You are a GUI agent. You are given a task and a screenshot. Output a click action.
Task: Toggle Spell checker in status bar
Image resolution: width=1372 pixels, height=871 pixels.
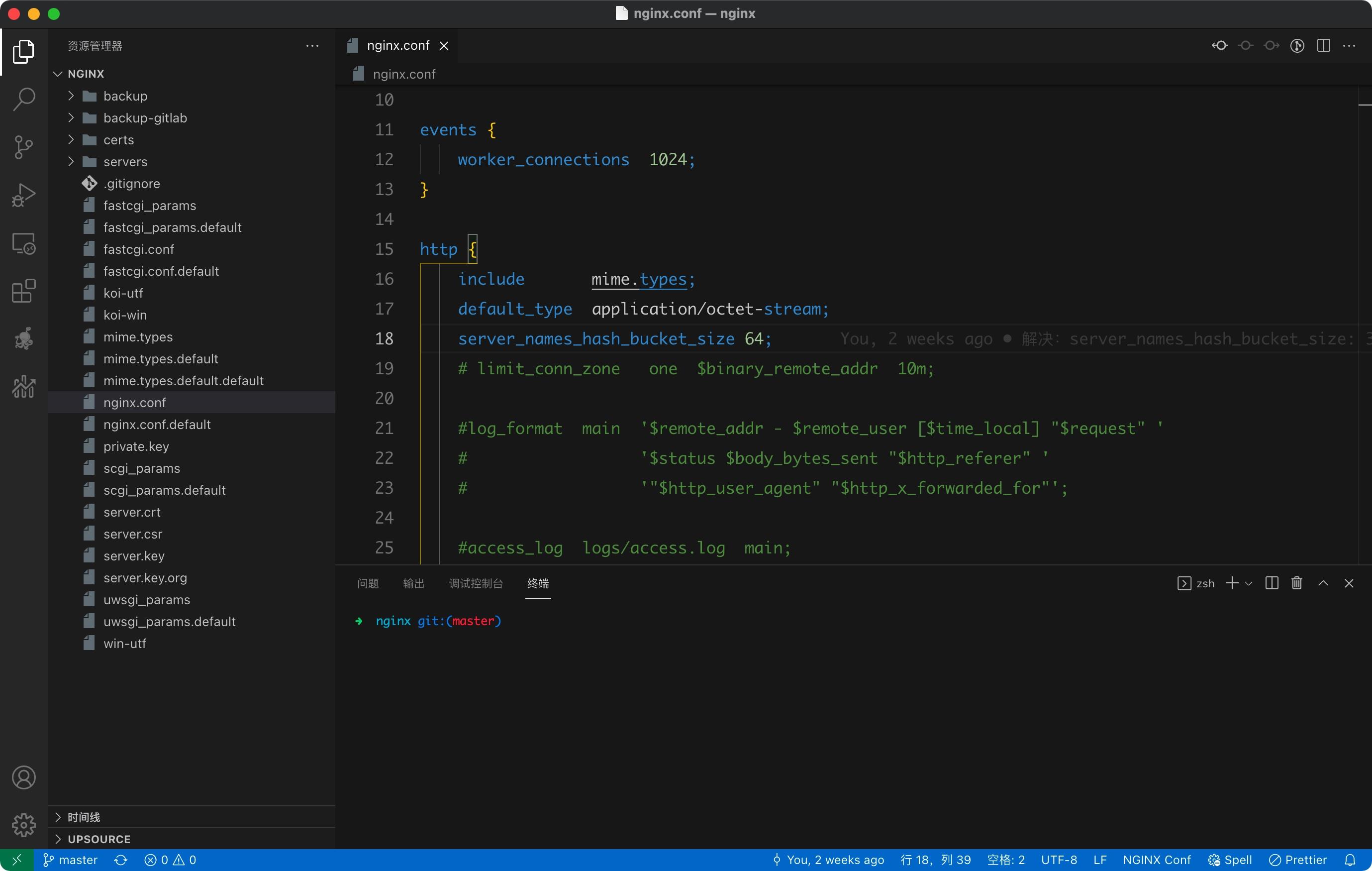1230,860
